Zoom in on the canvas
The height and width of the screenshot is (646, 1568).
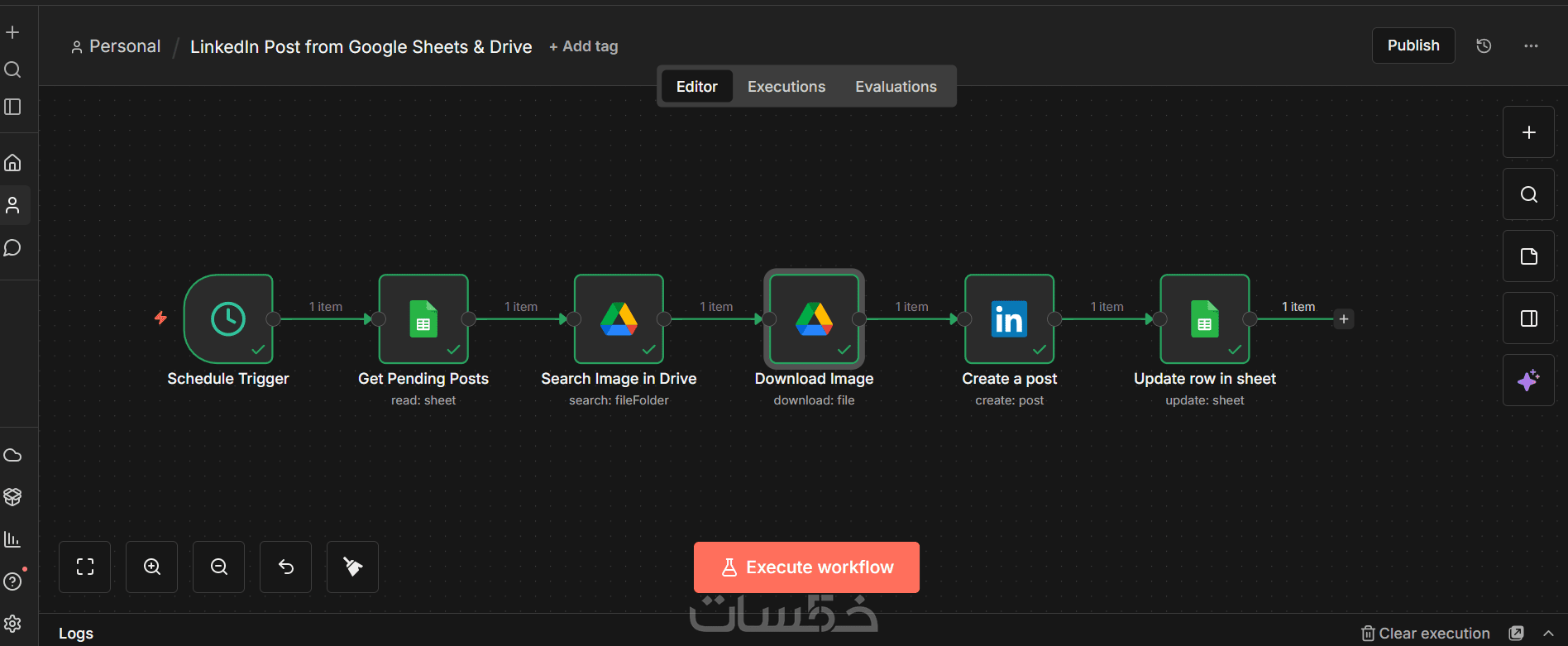[x=152, y=567]
